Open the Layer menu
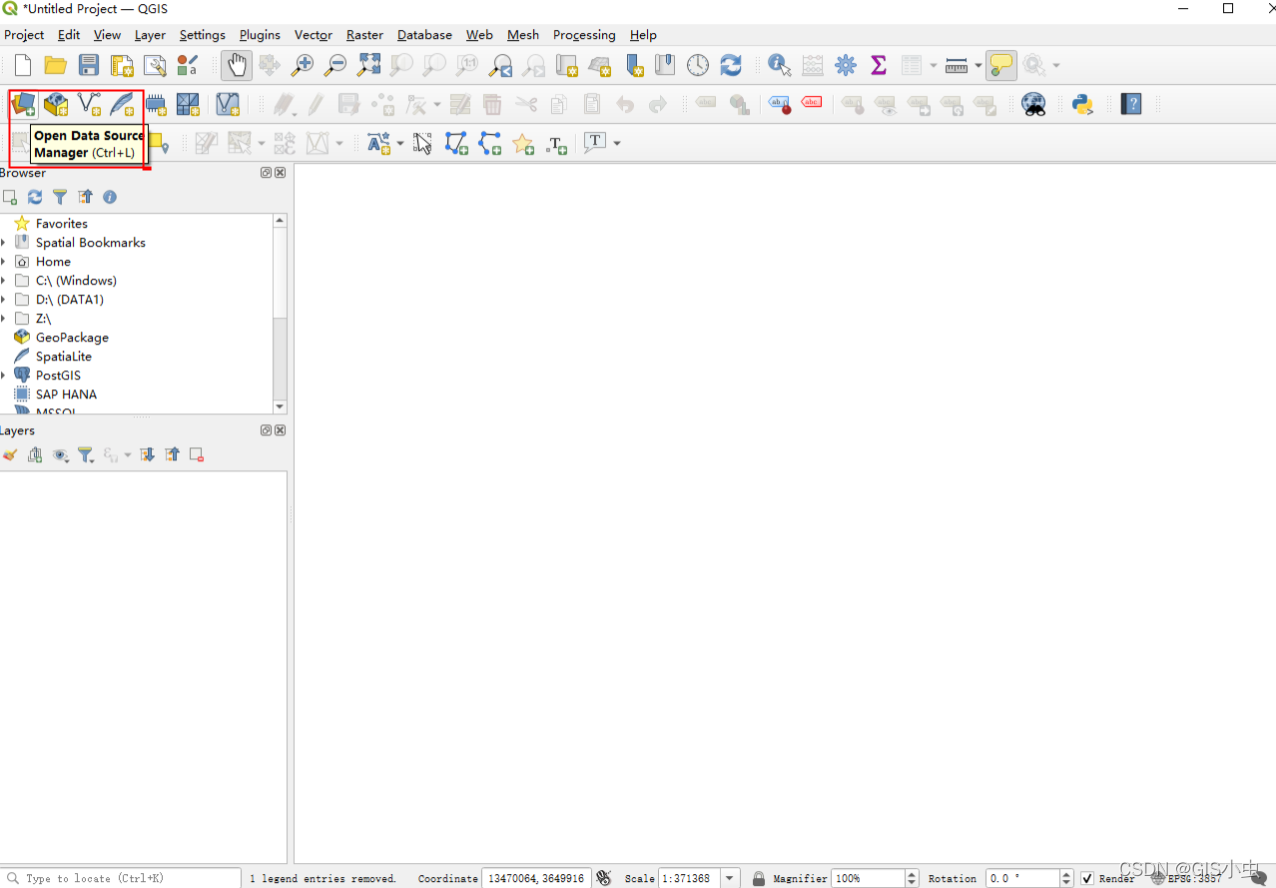 [150, 35]
